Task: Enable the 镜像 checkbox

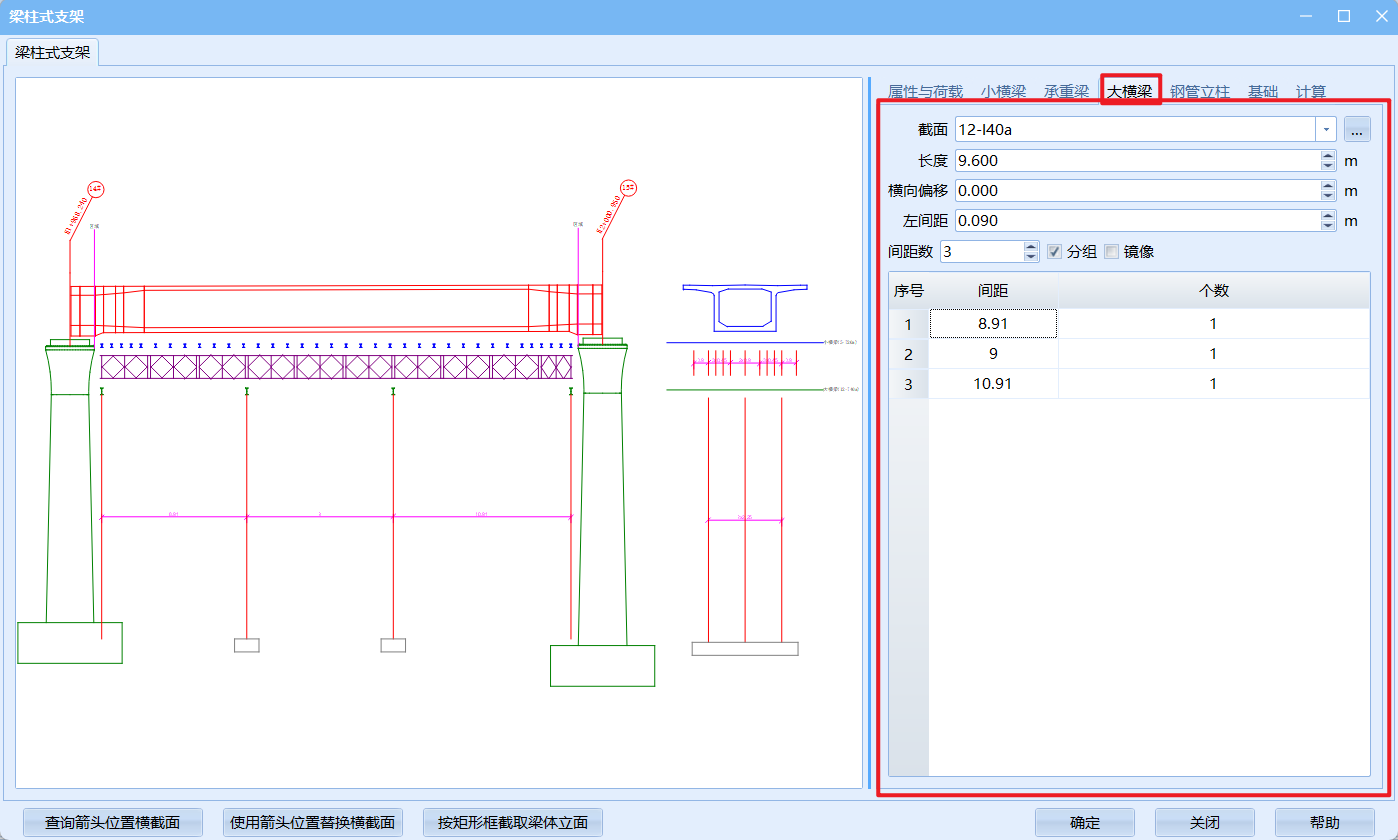Action: click(1111, 252)
